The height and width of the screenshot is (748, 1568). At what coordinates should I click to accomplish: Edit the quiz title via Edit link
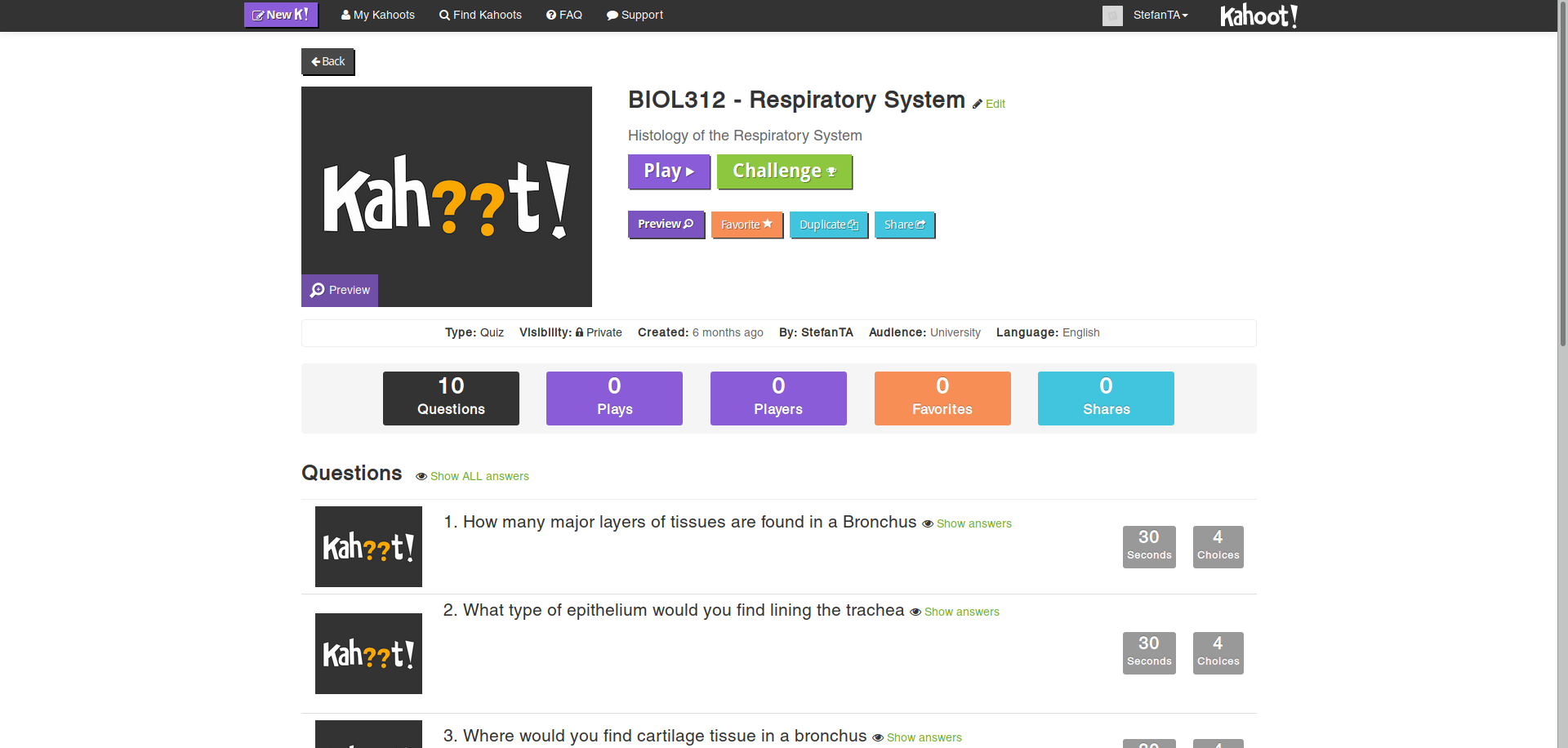[989, 104]
